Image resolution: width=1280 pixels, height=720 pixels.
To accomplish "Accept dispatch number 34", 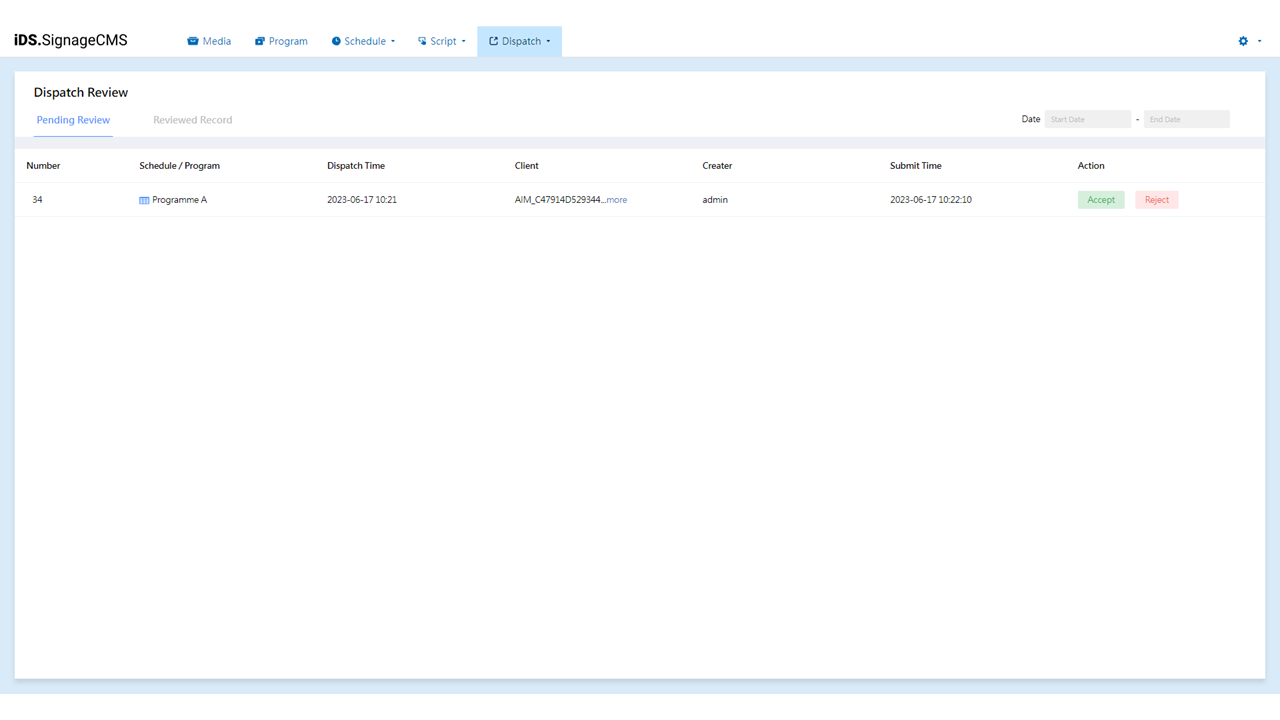I will coord(1100,200).
